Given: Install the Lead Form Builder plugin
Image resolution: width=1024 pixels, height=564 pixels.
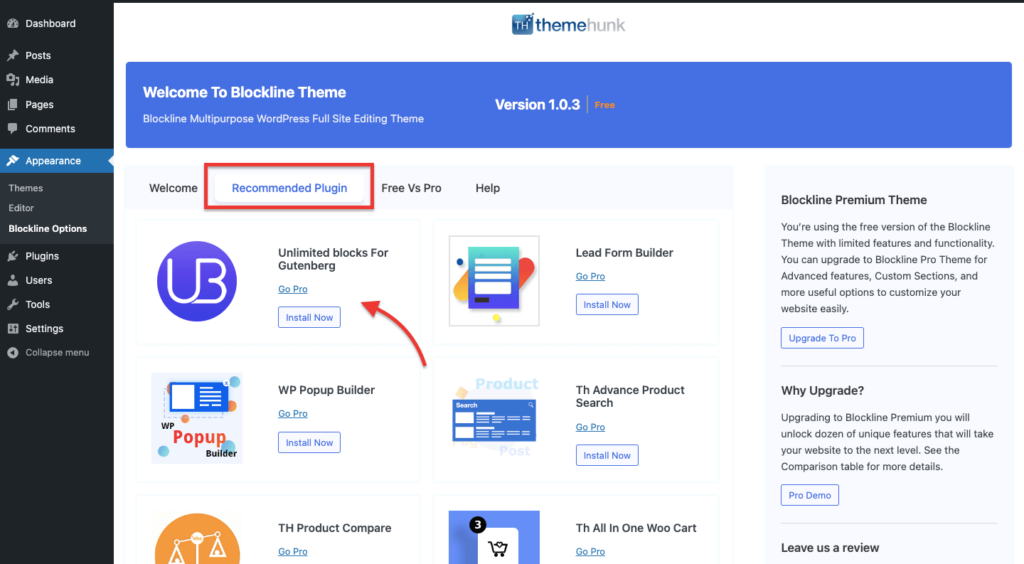Looking at the screenshot, I should point(607,304).
